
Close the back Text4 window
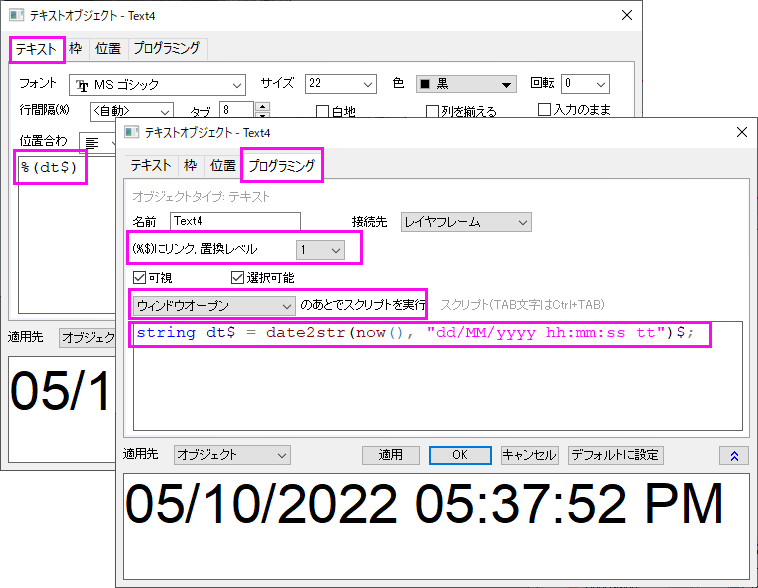point(627,15)
